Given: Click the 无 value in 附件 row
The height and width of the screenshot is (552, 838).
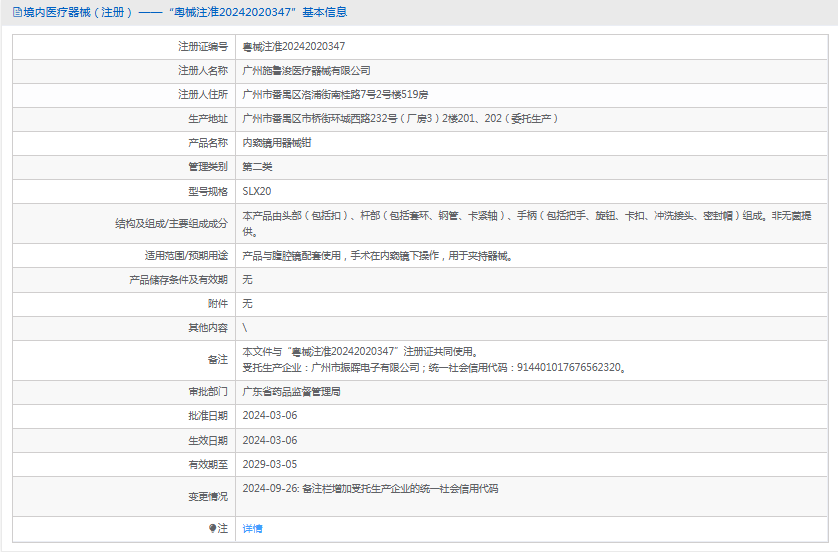Looking at the screenshot, I should click(x=247, y=304).
